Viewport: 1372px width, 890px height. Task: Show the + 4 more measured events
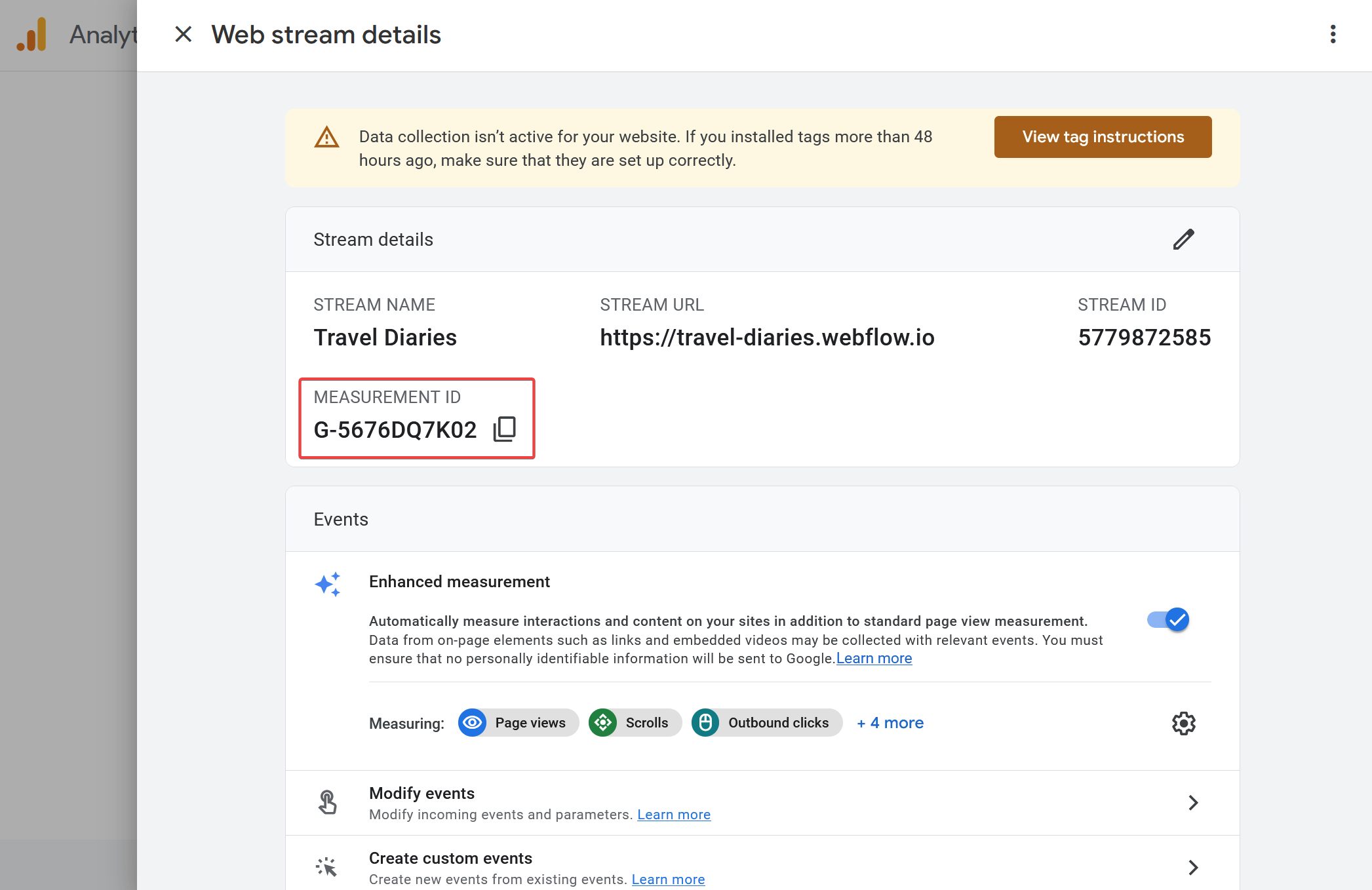(x=890, y=723)
